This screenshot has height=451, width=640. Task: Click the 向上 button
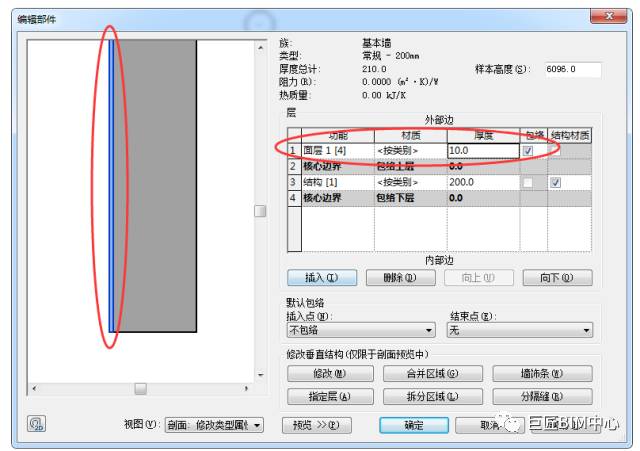point(479,278)
